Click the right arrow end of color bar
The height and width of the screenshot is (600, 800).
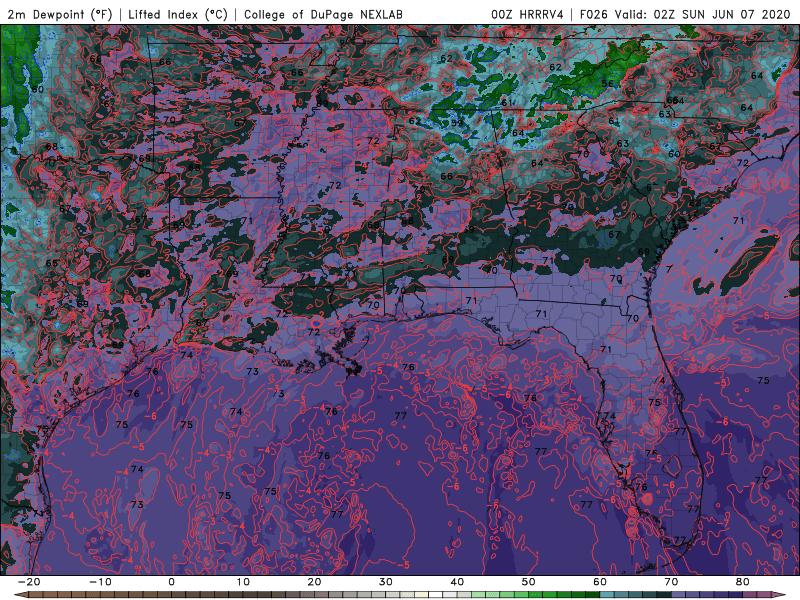779,595
